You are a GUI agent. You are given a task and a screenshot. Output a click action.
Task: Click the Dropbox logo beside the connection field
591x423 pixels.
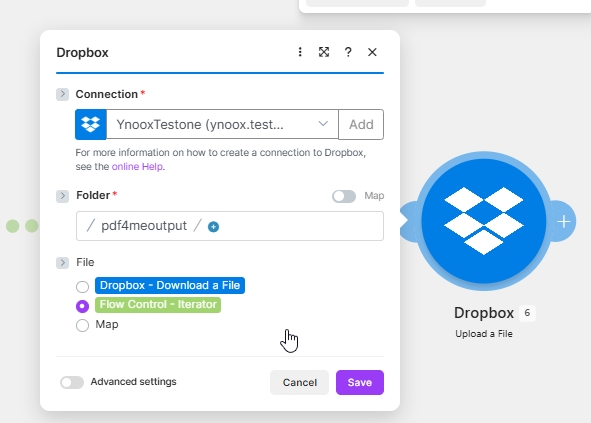click(x=90, y=124)
